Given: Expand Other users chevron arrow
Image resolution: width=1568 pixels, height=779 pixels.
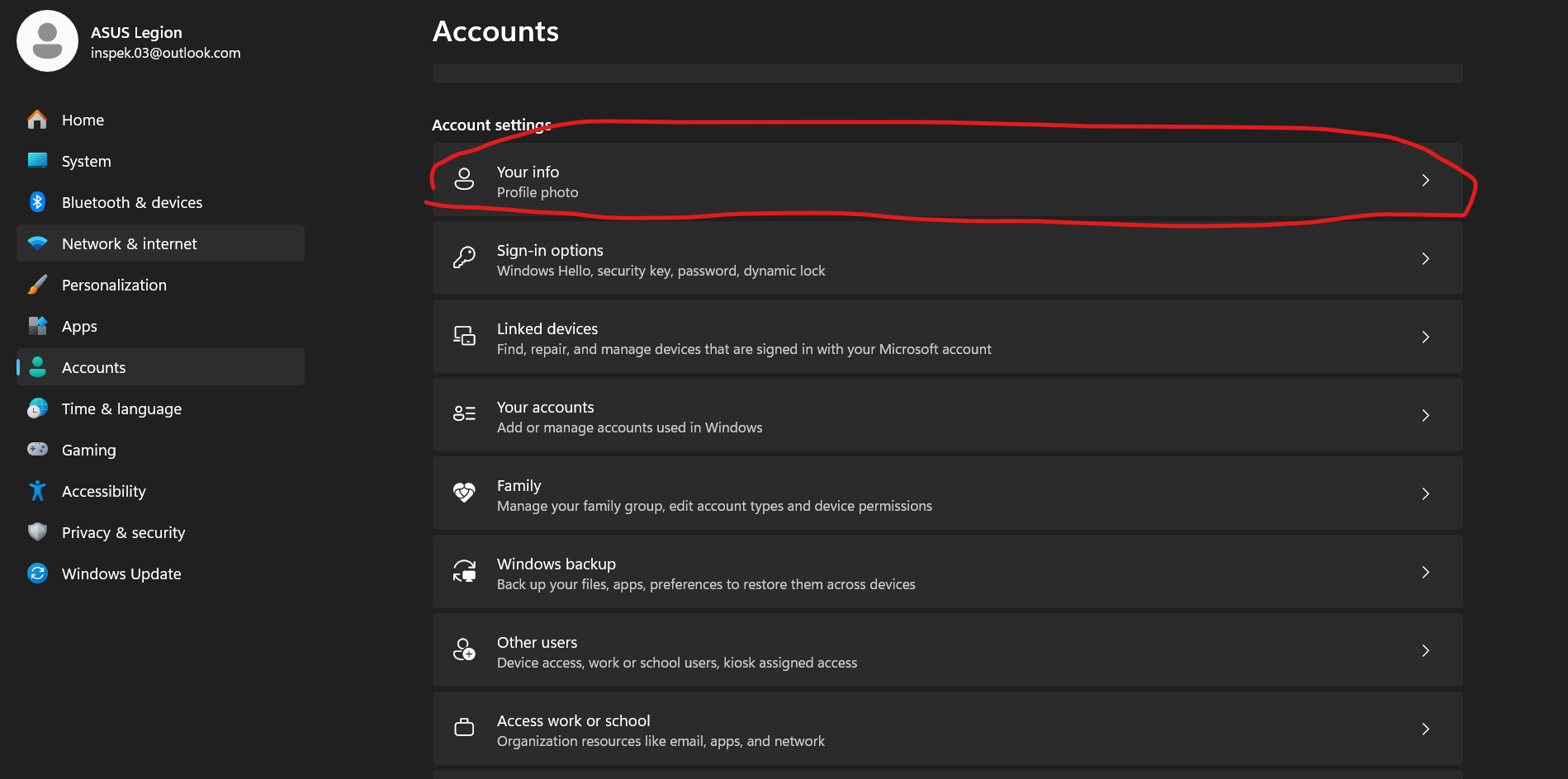Looking at the screenshot, I should [1425, 650].
